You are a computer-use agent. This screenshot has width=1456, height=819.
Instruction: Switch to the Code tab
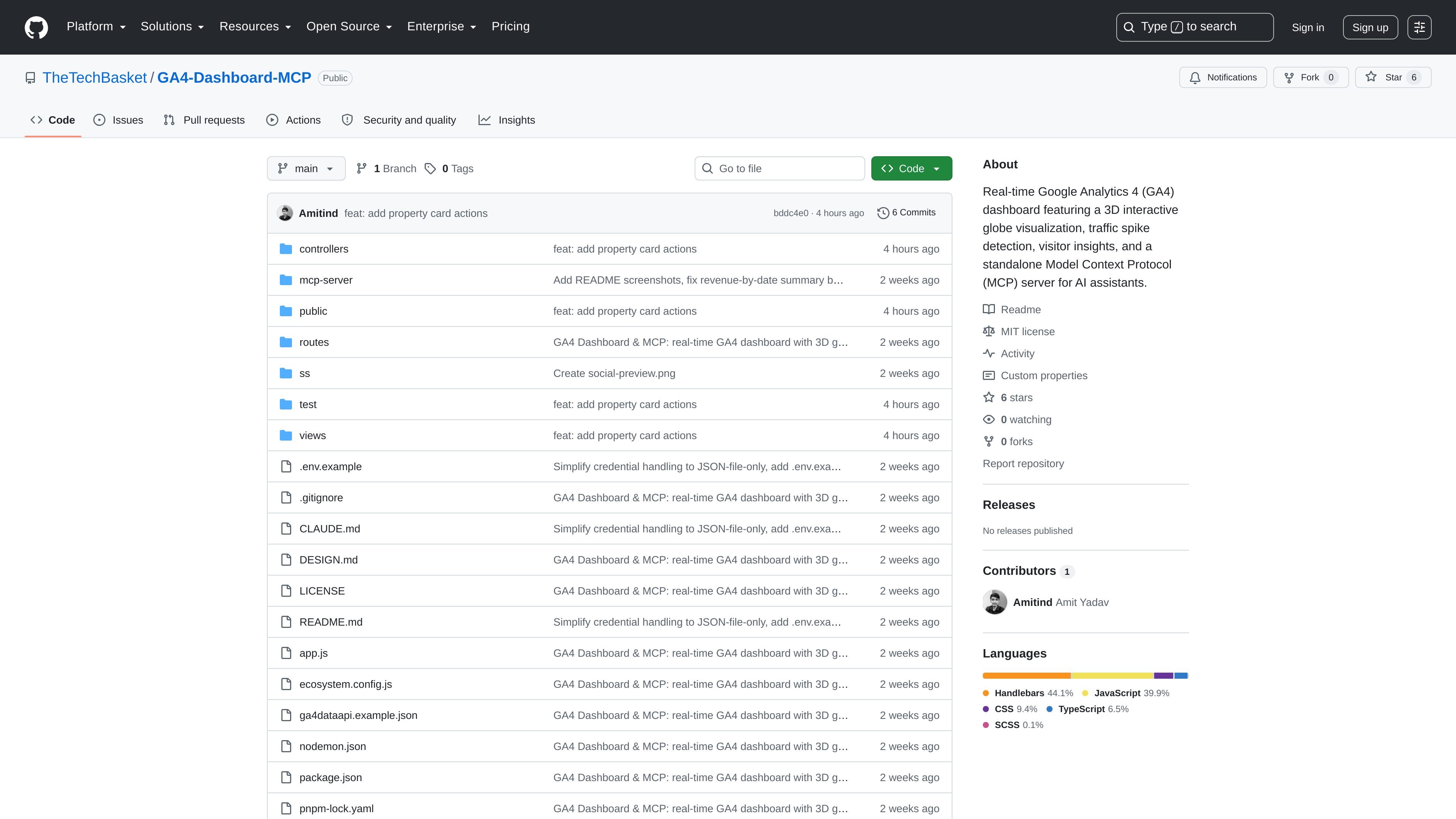[53, 120]
